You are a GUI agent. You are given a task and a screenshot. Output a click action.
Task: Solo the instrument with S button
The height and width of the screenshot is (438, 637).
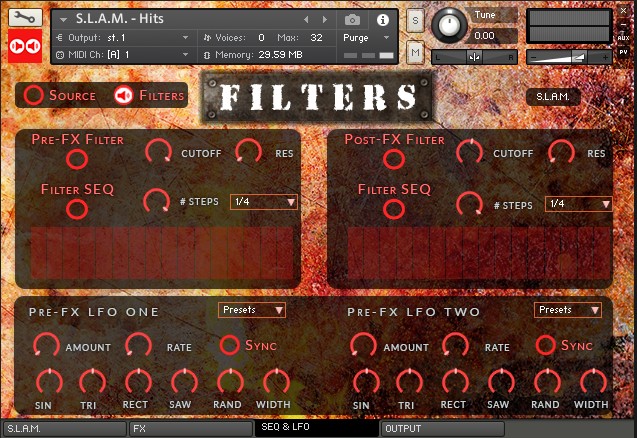pos(415,20)
